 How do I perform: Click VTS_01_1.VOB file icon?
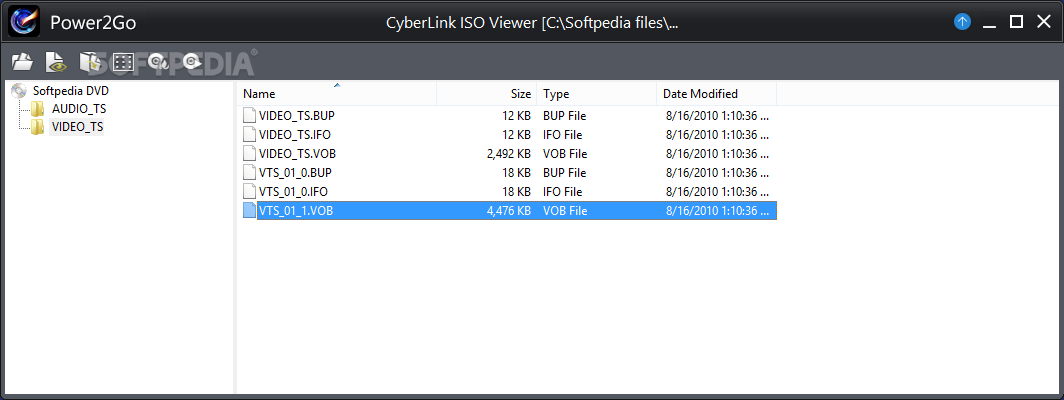click(250, 211)
